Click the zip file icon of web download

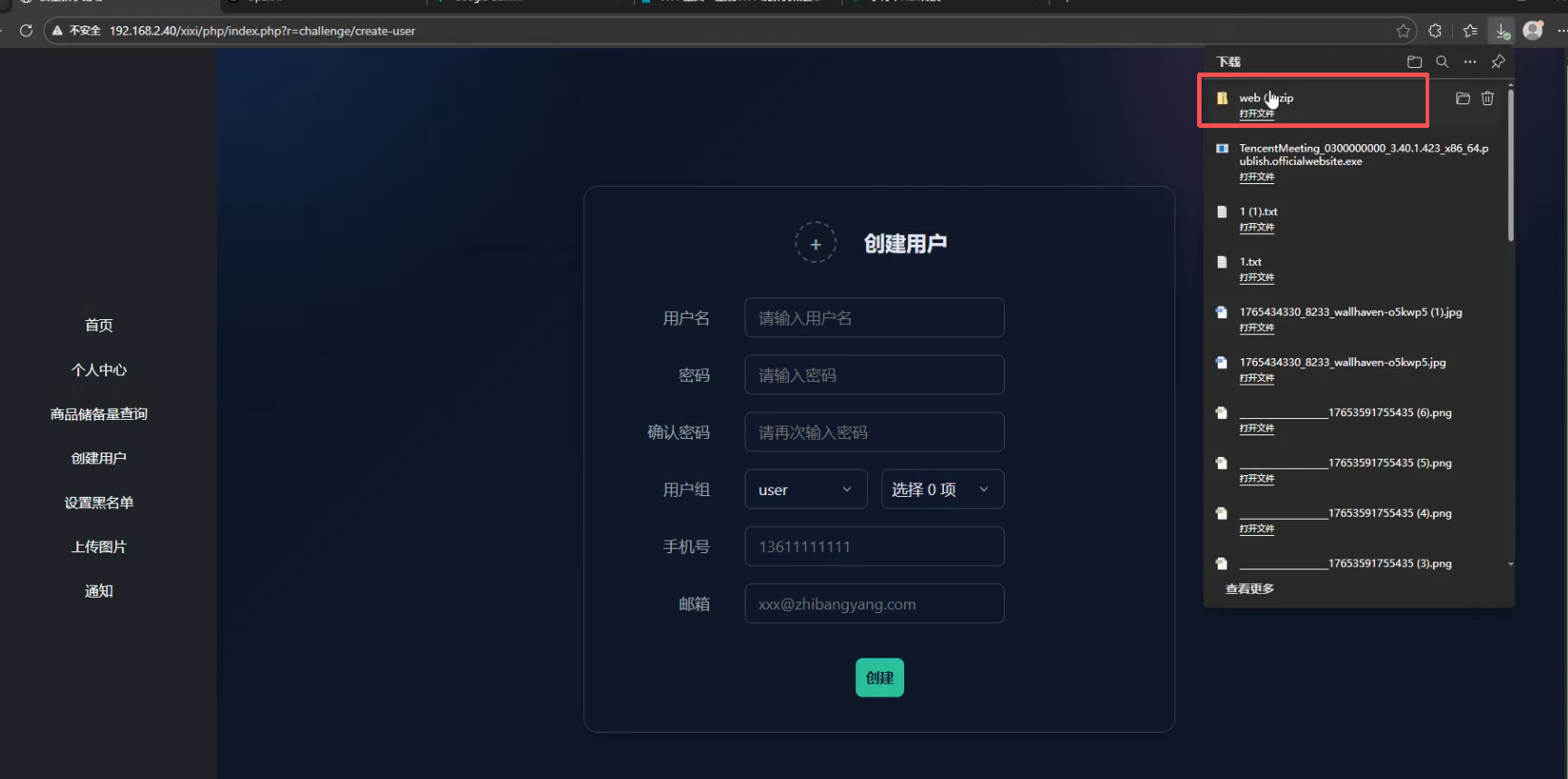point(1222,98)
